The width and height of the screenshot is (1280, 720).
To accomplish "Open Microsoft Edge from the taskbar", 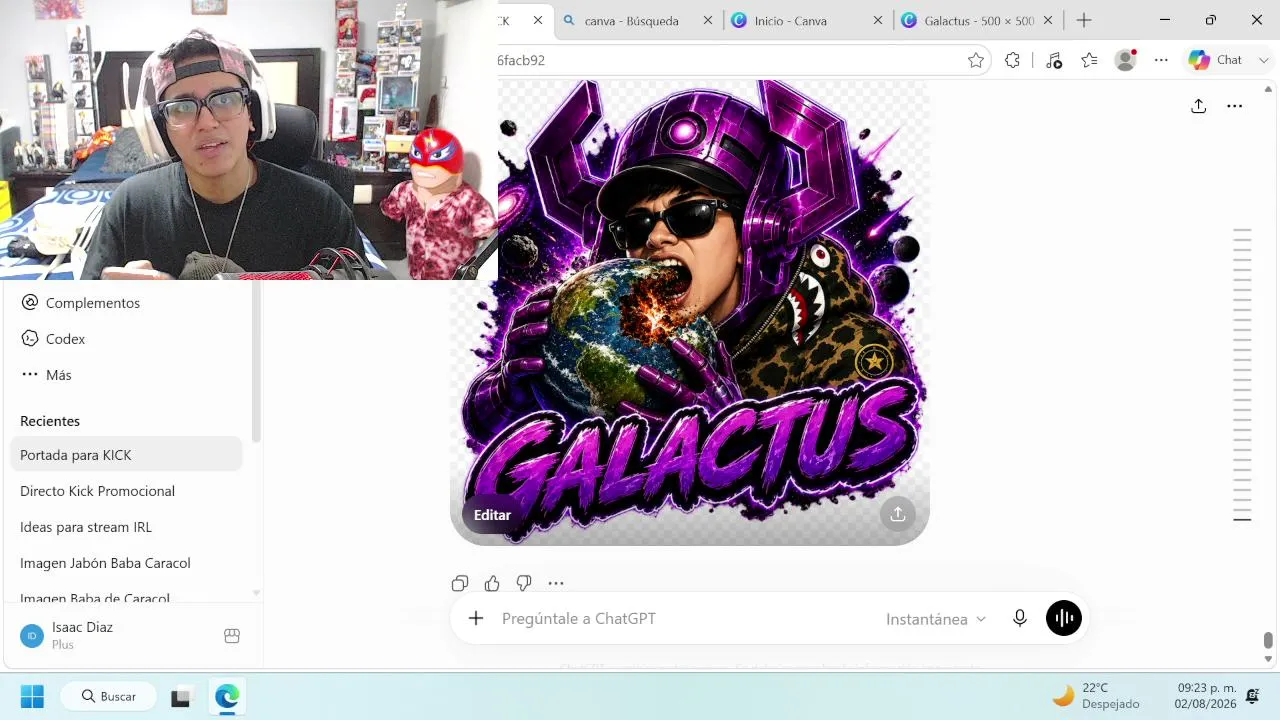I will (227, 696).
